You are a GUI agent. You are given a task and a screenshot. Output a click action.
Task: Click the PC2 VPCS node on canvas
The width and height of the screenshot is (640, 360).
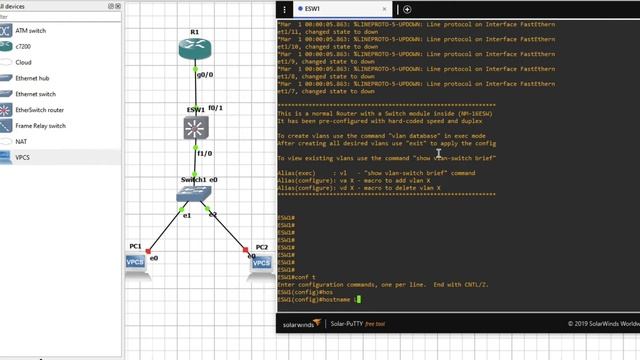pos(261,263)
